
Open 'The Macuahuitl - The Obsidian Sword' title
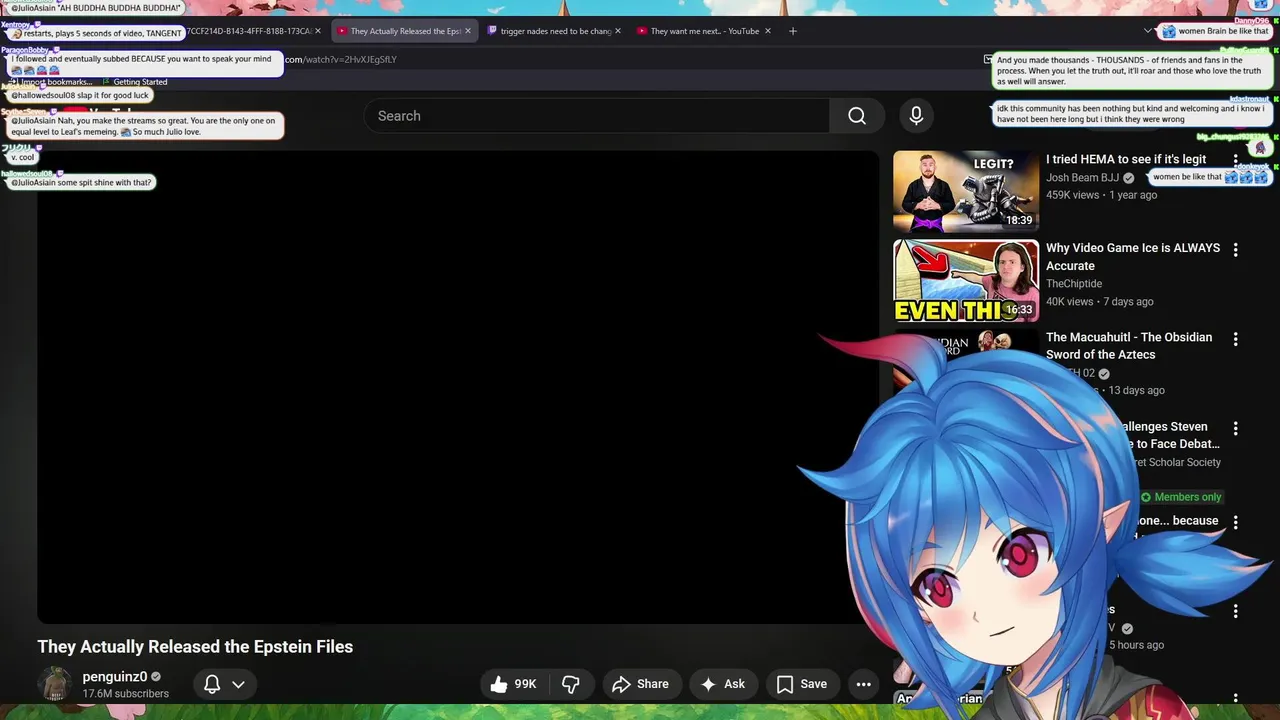coord(1129,346)
